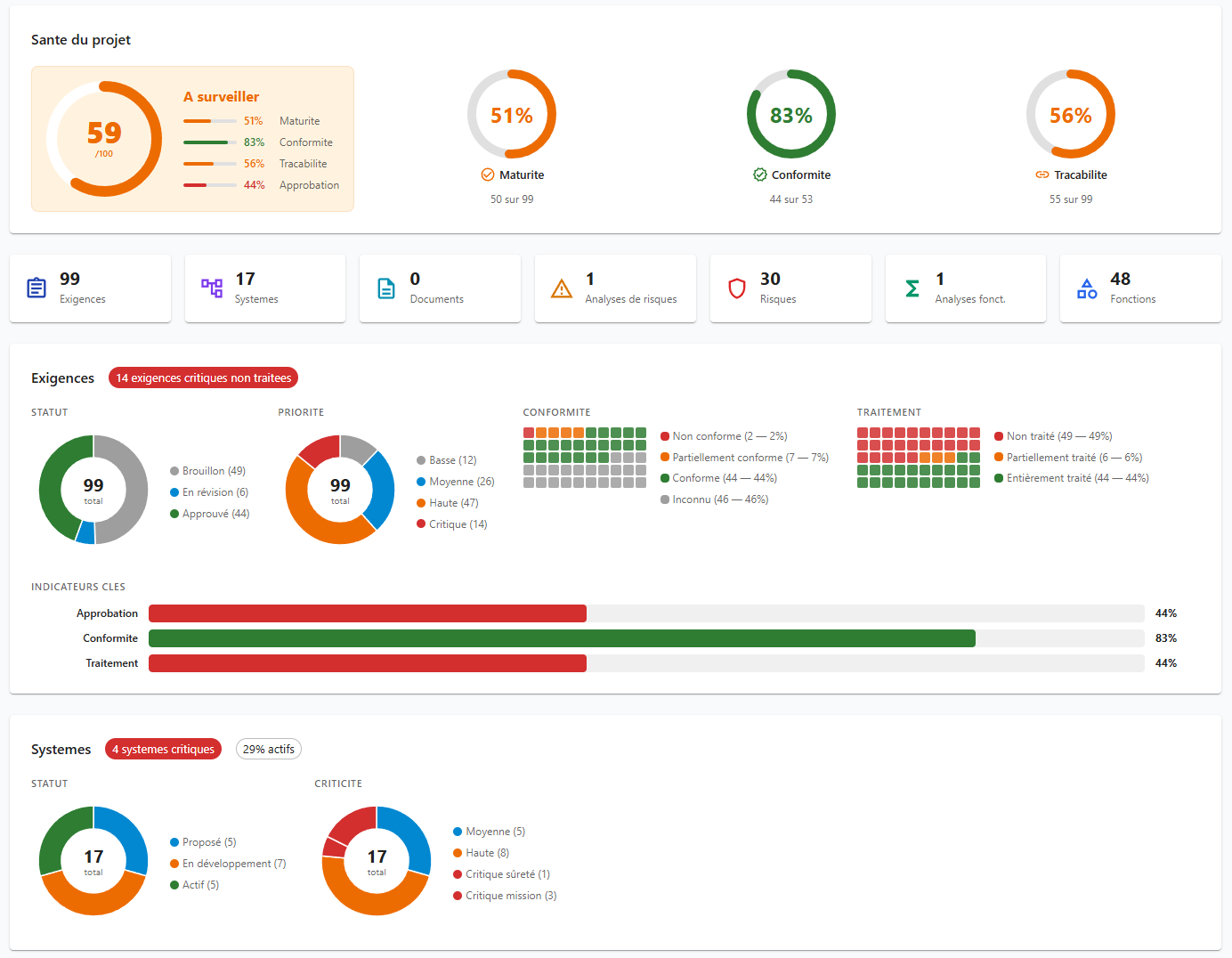Toggle the Approuvé (44) legend entry
Screen dimensions: 1232x958
pyautogui.click(x=209, y=513)
